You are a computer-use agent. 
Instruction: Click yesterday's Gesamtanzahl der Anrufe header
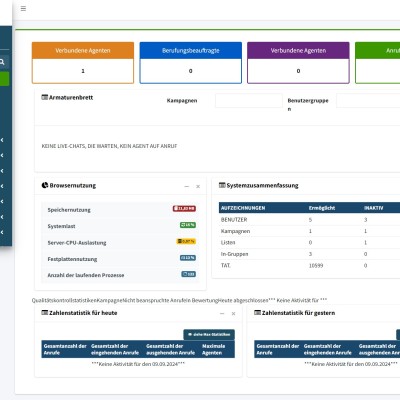click(278, 349)
